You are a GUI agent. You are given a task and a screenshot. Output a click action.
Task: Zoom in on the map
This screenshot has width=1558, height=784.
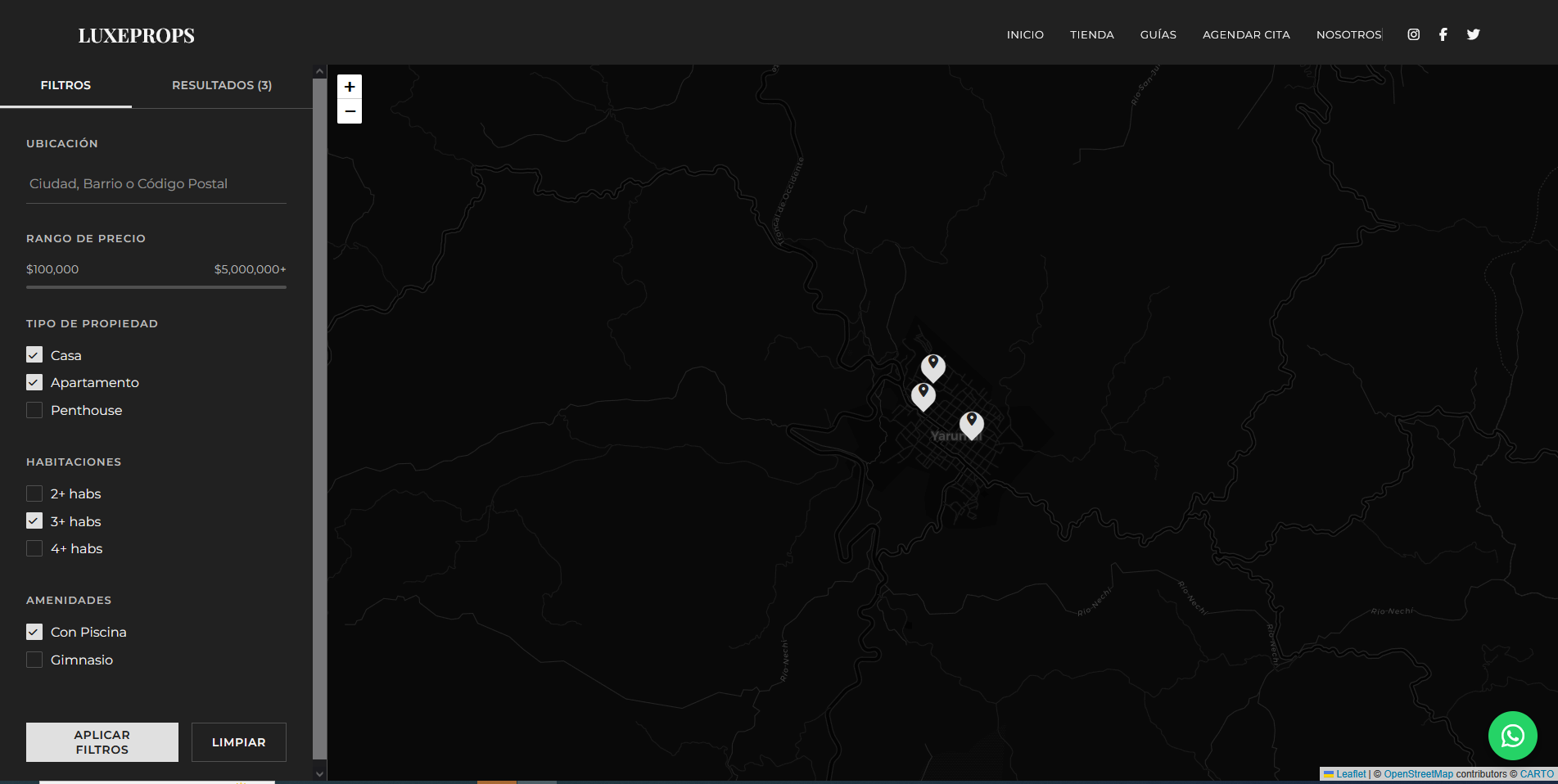pyautogui.click(x=350, y=87)
